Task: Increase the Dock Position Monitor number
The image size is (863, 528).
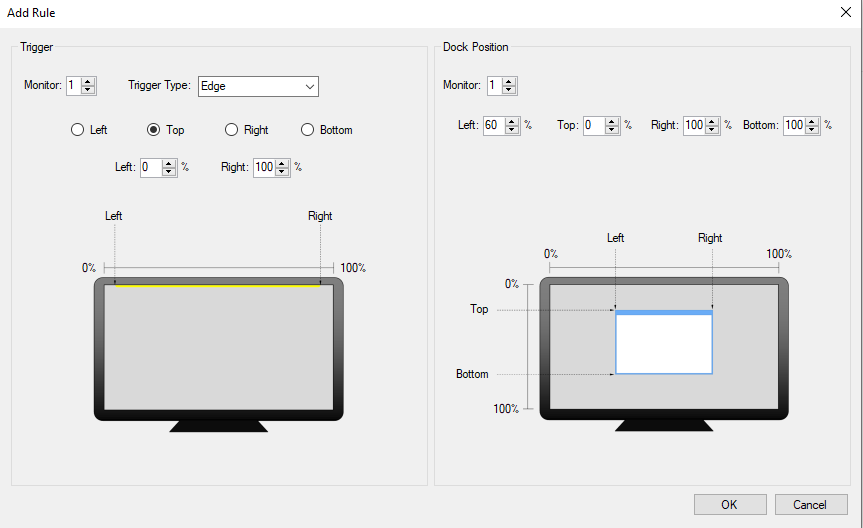Action: click(510, 82)
